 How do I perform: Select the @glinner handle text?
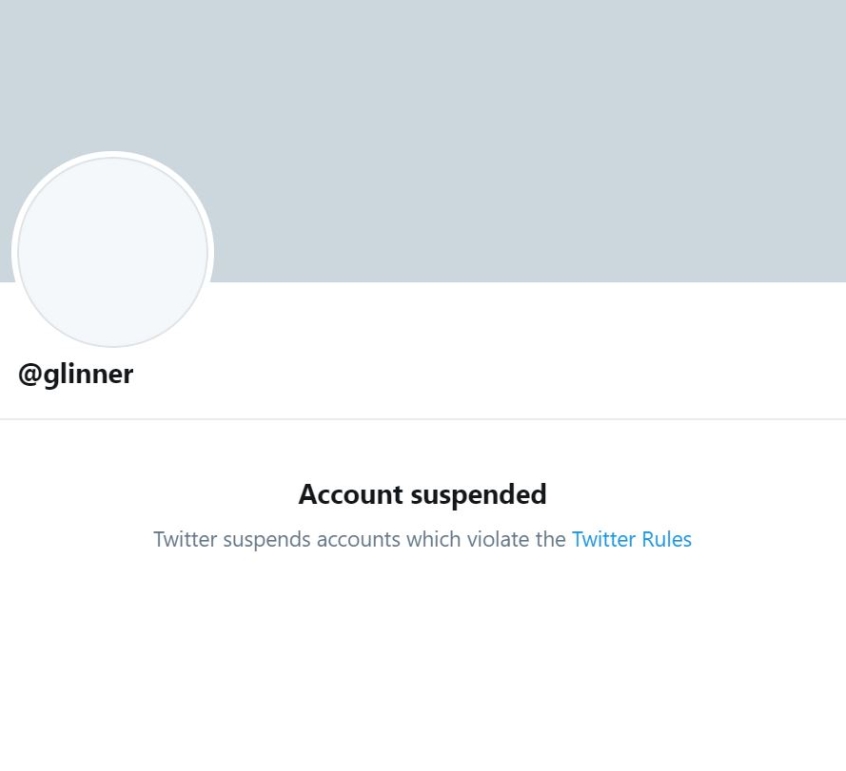(x=76, y=374)
